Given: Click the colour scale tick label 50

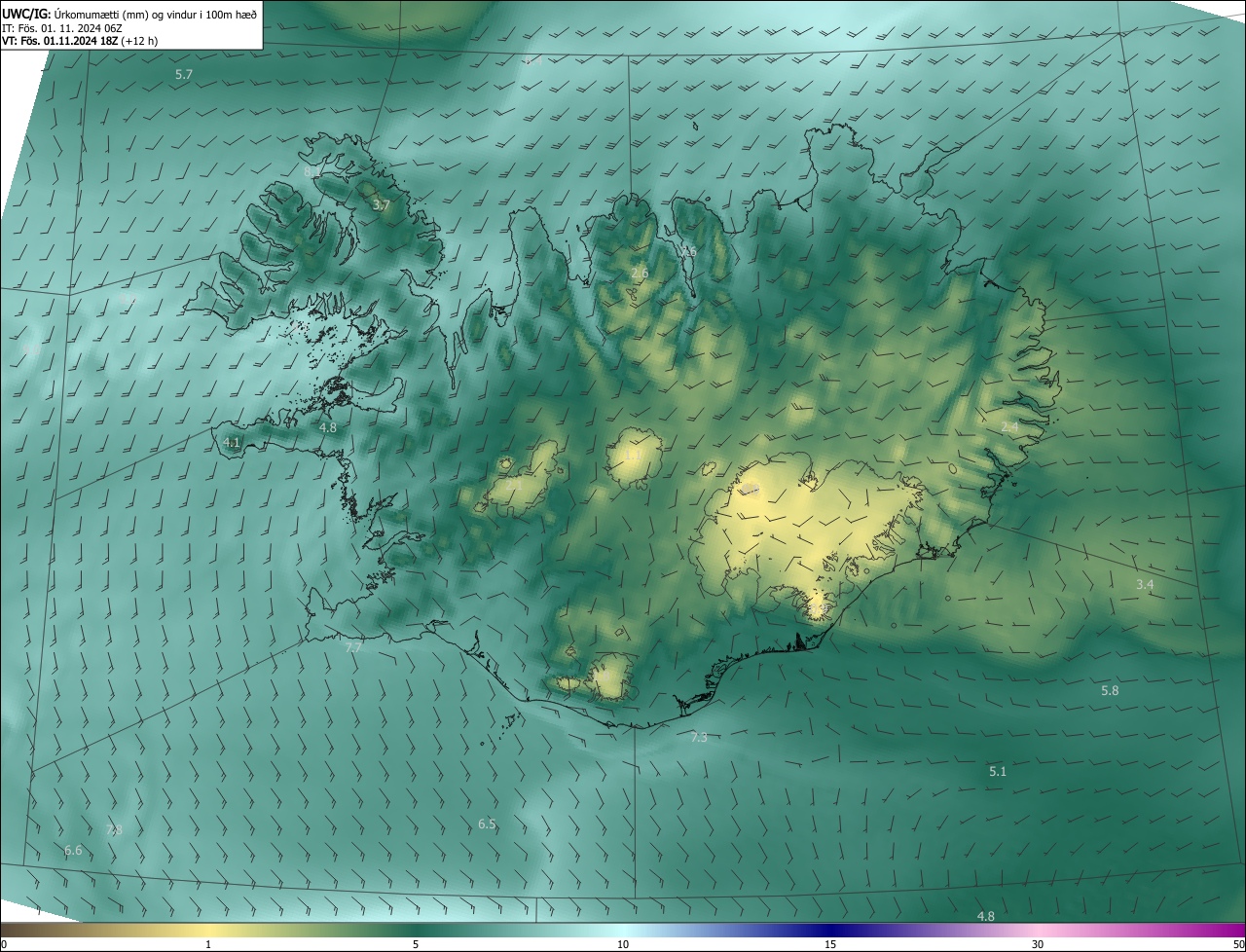Looking at the screenshot, I should 1239,945.
